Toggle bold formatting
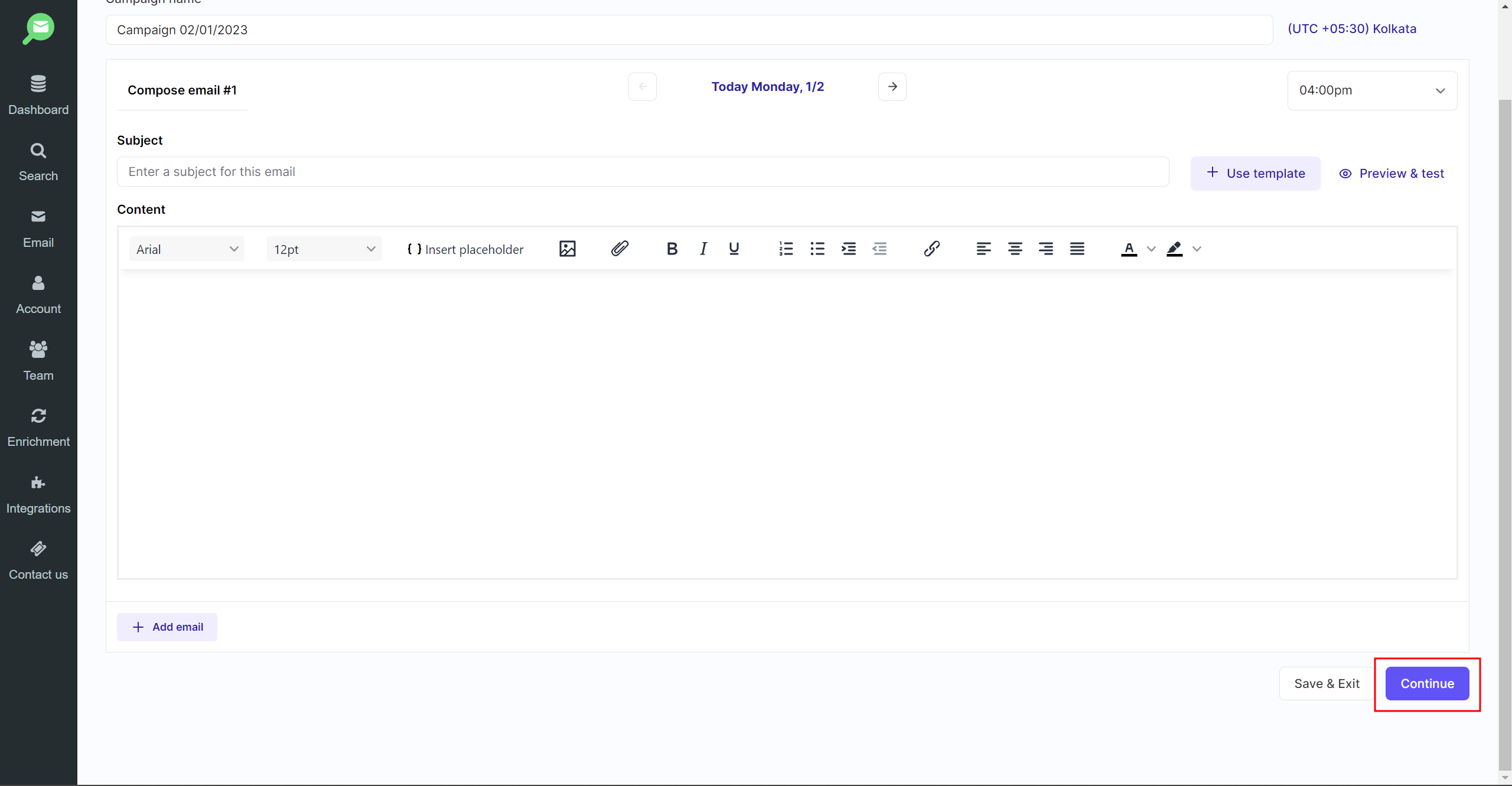 pyautogui.click(x=672, y=249)
